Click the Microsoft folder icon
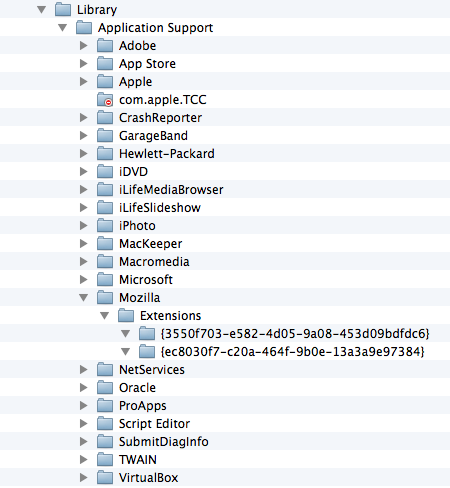The width and height of the screenshot is (450, 488). (105, 279)
